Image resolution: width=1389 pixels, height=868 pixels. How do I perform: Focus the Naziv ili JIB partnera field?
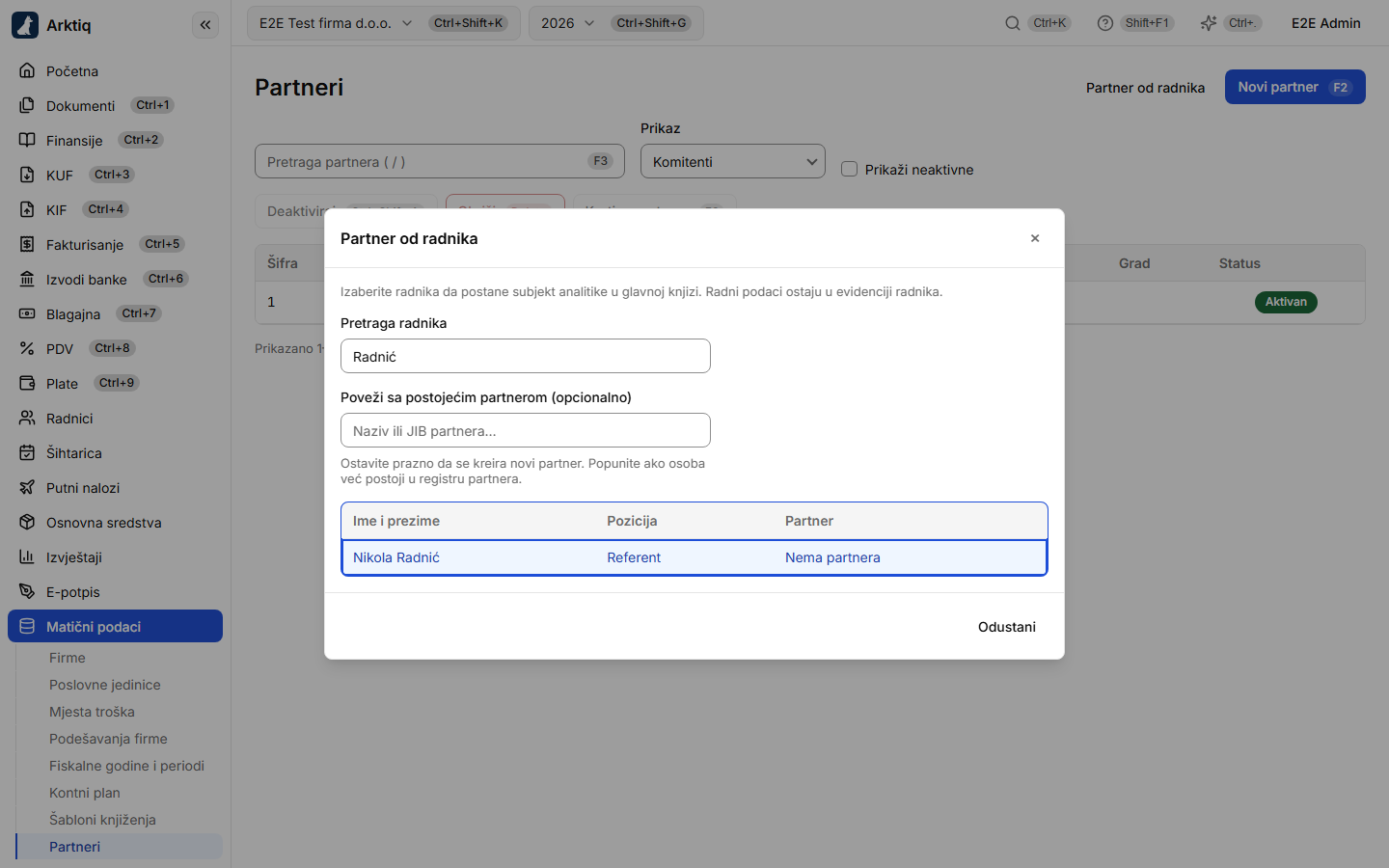526,430
